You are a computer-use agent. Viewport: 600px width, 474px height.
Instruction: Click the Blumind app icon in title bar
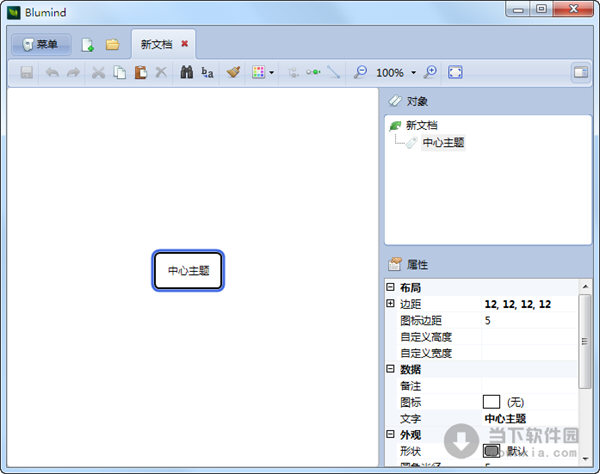pyautogui.click(x=14, y=12)
